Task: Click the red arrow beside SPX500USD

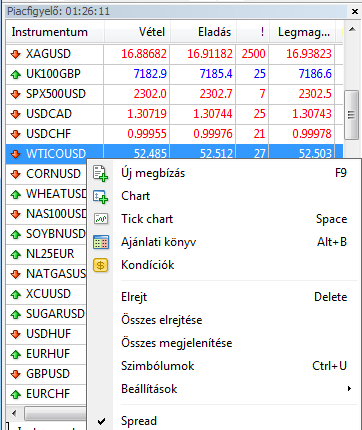Action: [16, 94]
